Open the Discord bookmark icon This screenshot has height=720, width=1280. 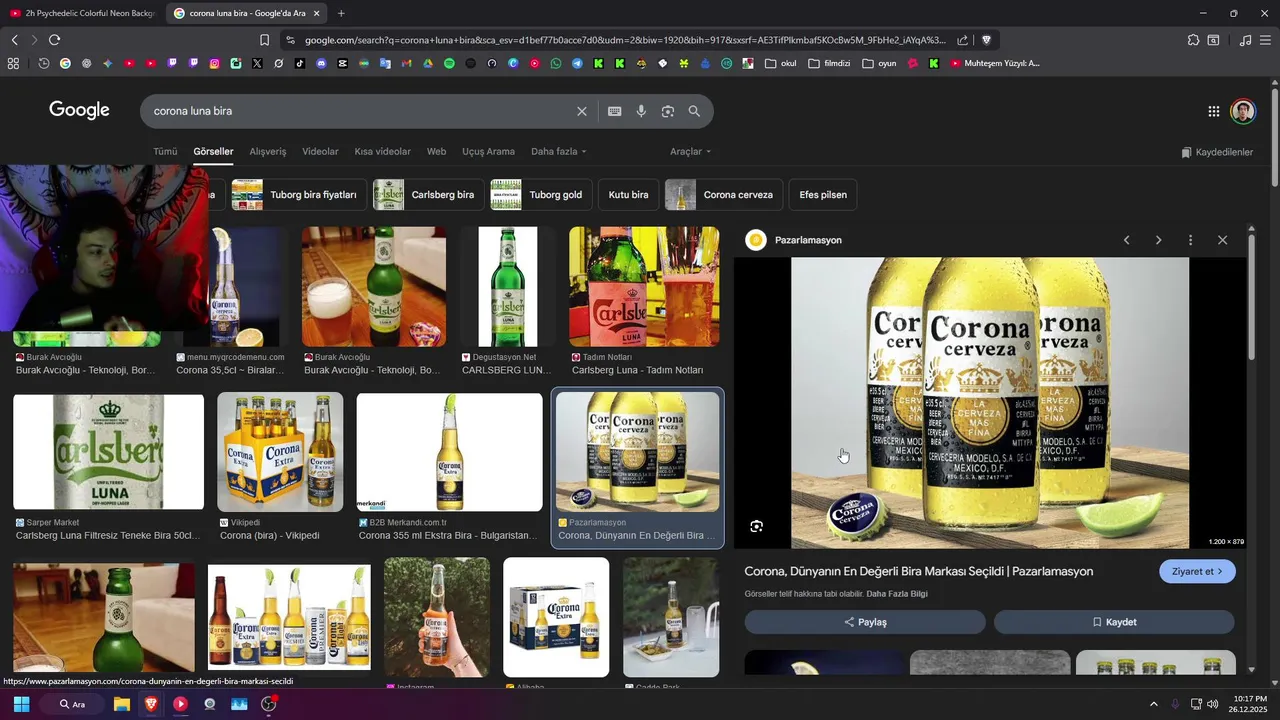[321, 63]
